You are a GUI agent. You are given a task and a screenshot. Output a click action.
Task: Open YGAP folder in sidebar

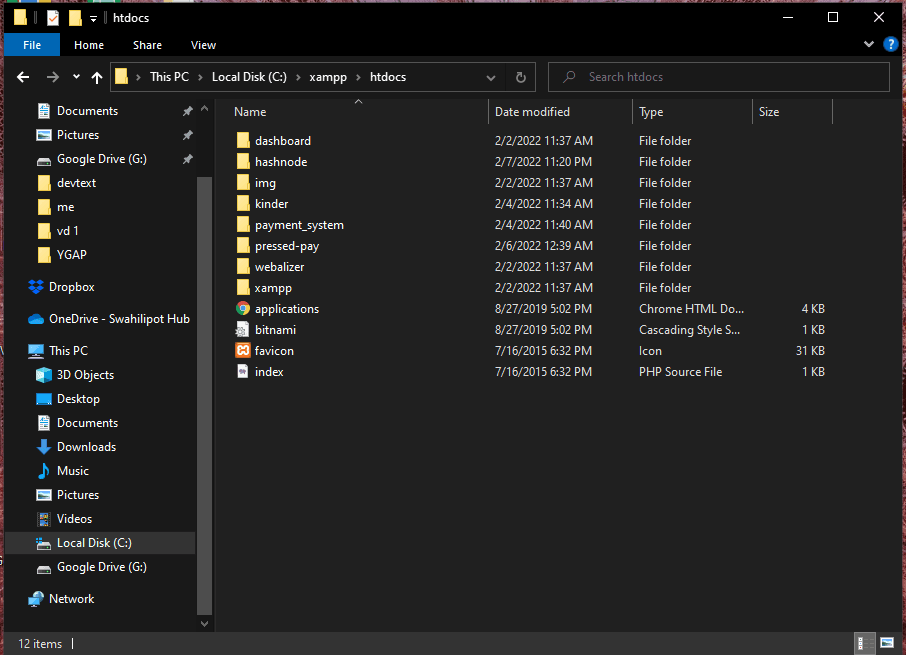tap(72, 255)
